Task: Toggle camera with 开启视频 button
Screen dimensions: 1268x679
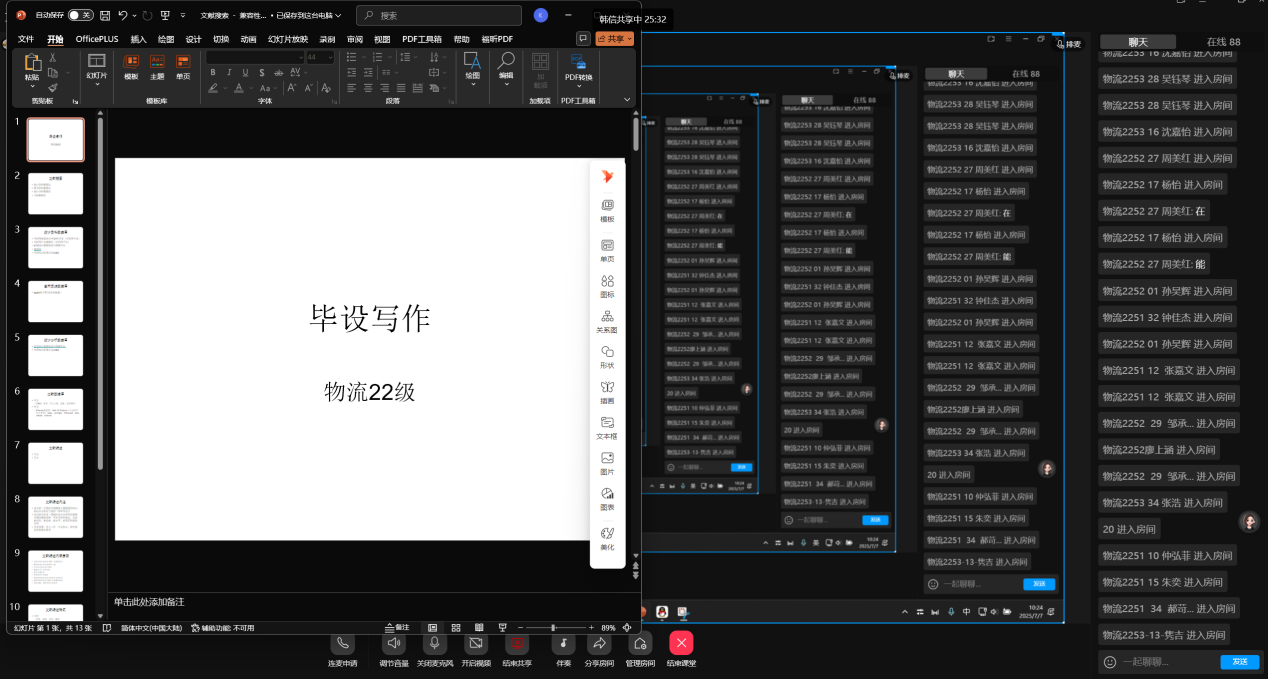Action: tap(476, 643)
